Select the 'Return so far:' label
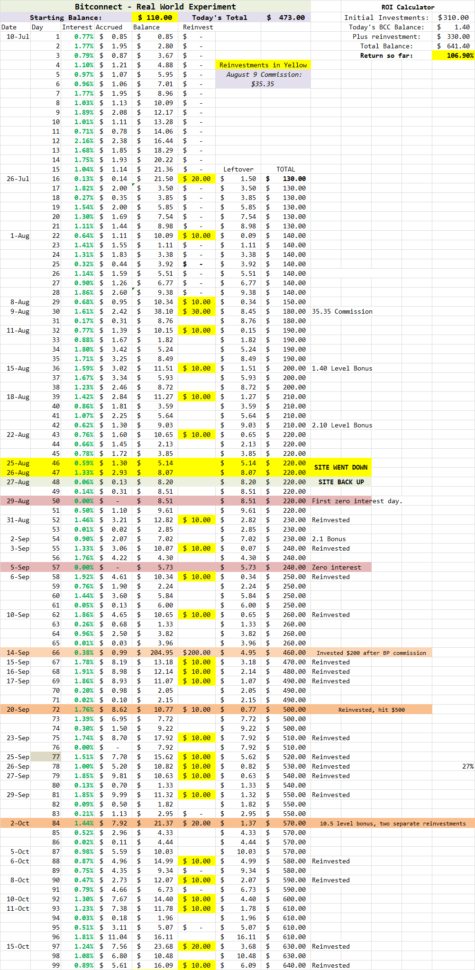 (x=388, y=55)
